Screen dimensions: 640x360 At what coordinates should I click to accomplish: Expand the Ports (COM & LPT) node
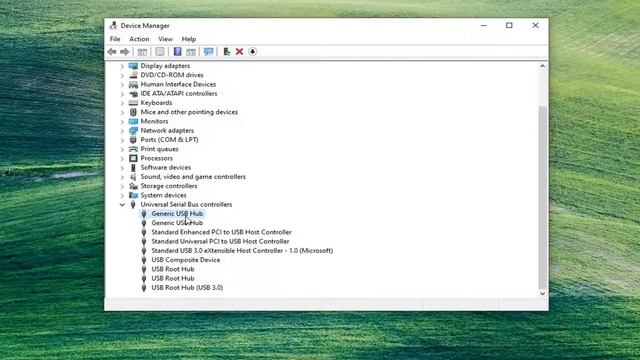122,140
